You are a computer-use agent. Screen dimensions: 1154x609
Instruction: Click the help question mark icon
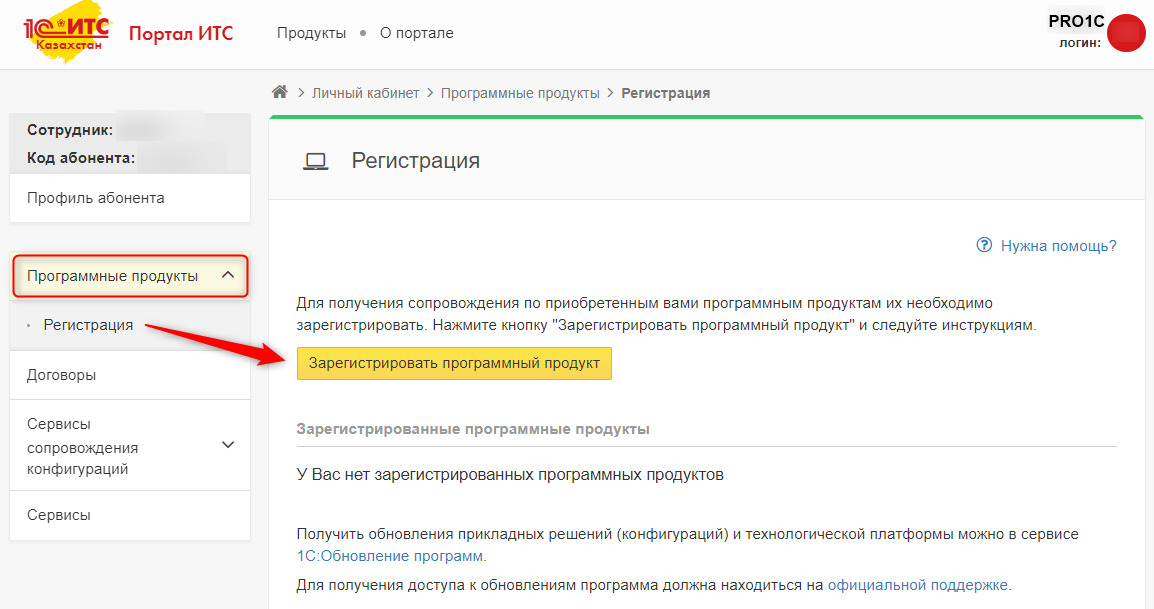coord(984,245)
